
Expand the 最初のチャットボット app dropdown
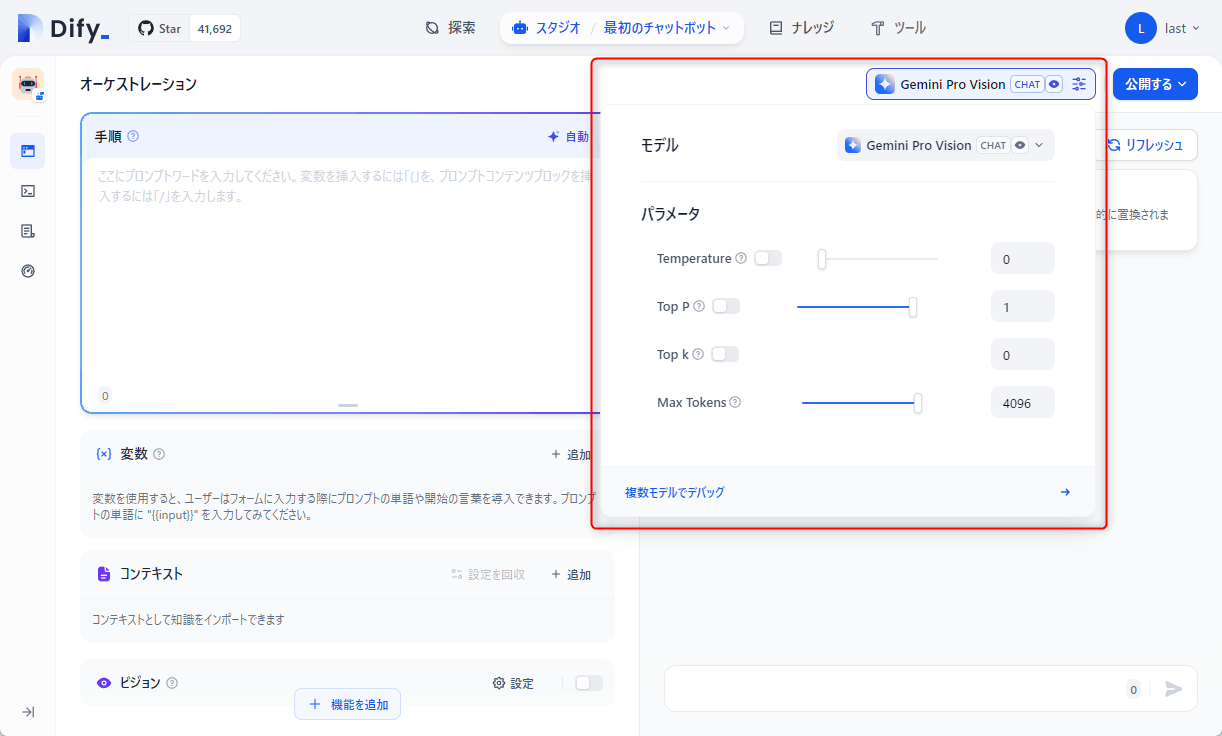coord(667,28)
